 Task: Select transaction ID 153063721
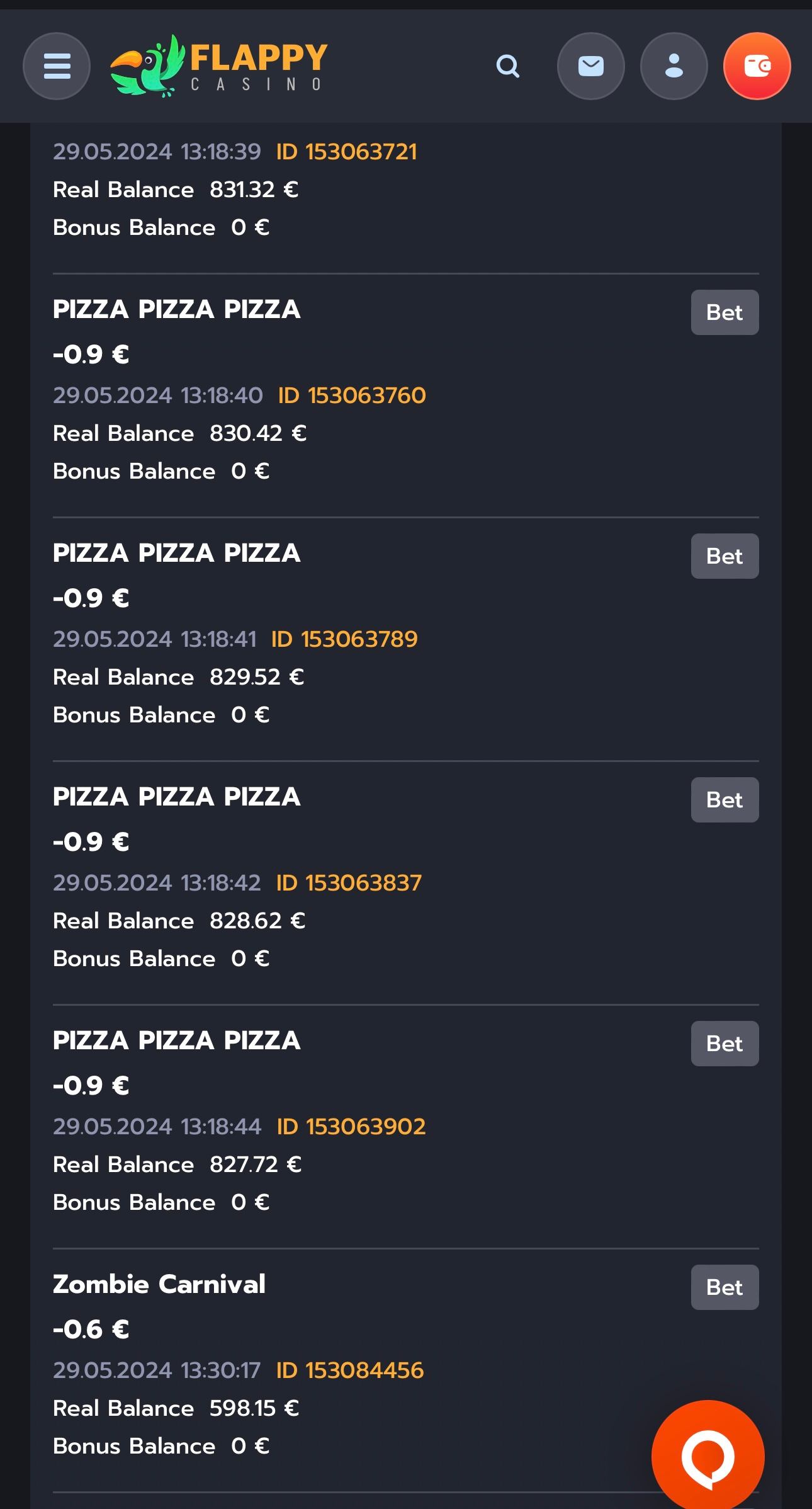point(346,152)
